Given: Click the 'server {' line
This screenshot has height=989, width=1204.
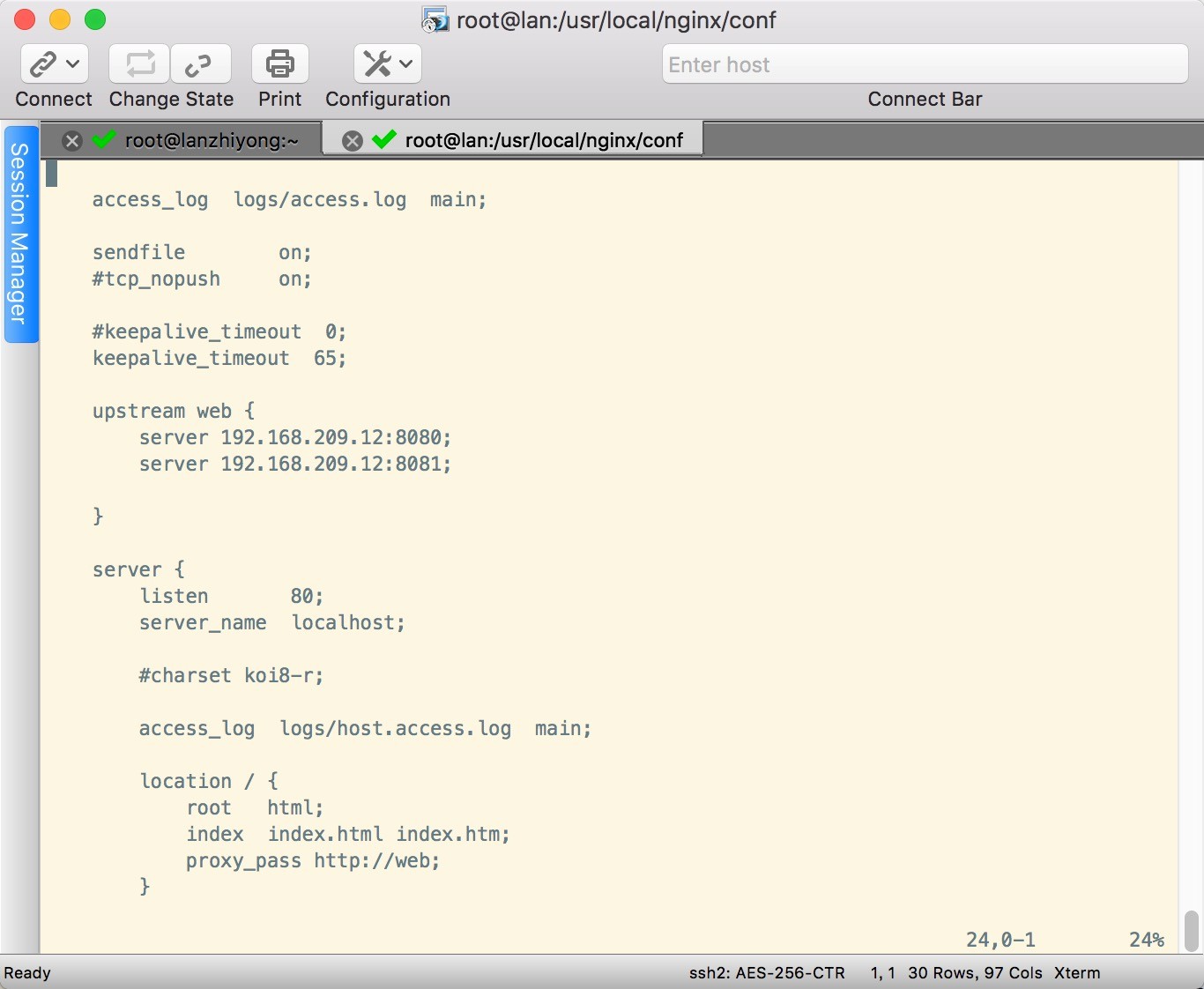Looking at the screenshot, I should click(x=138, y=569).
